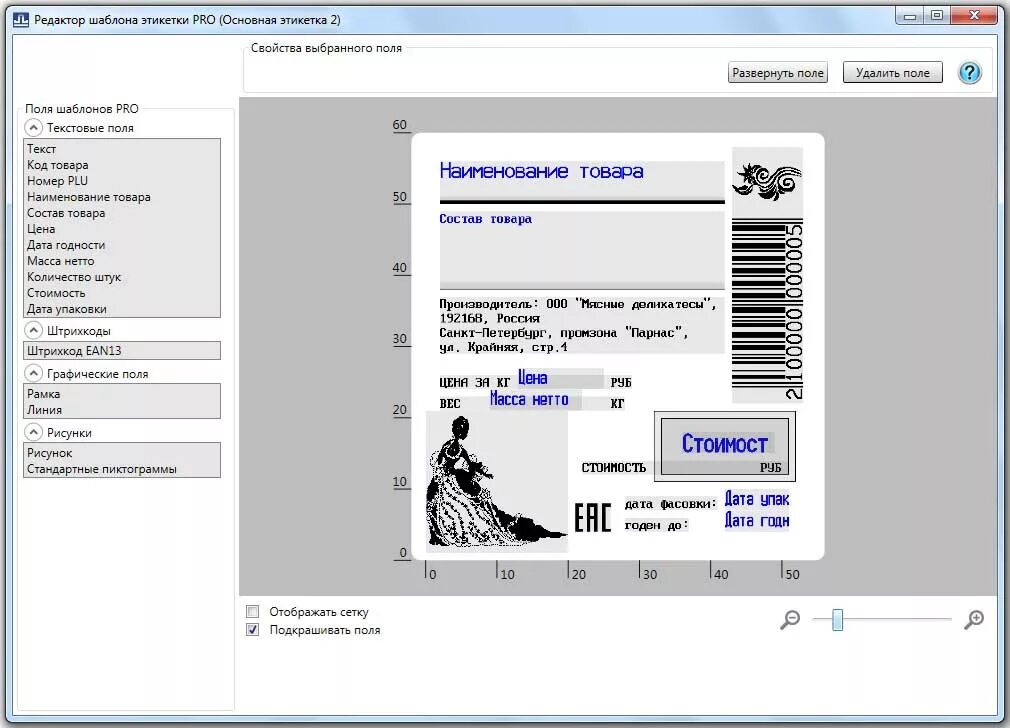The width and height of the screenshot is (1010, 728).
Task: Select Текст in the fields list
Action: point(122,149)
